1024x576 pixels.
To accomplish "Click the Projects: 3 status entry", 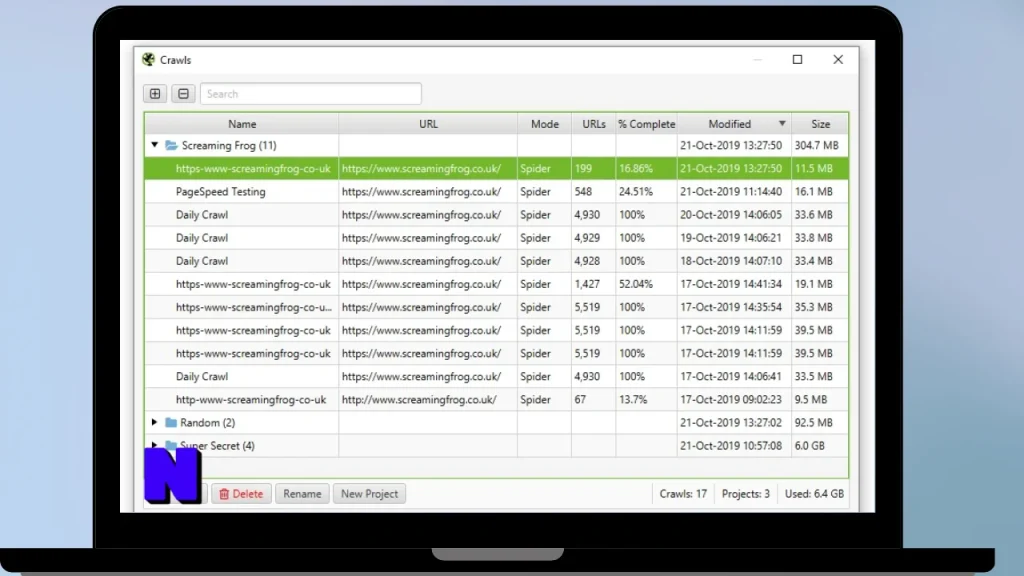I will (x=746, y=494).
